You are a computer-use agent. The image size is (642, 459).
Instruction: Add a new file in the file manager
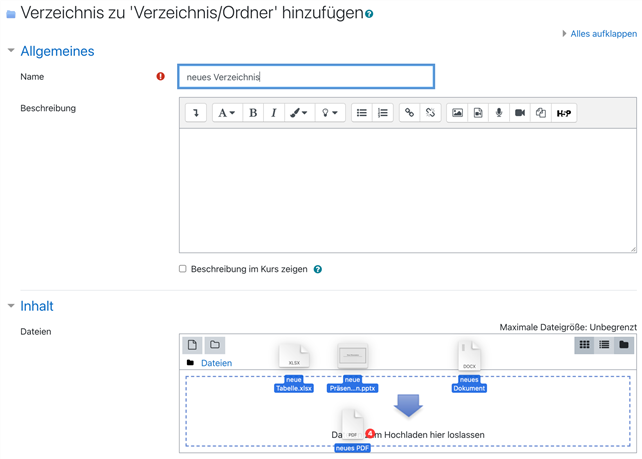point(193,345)
